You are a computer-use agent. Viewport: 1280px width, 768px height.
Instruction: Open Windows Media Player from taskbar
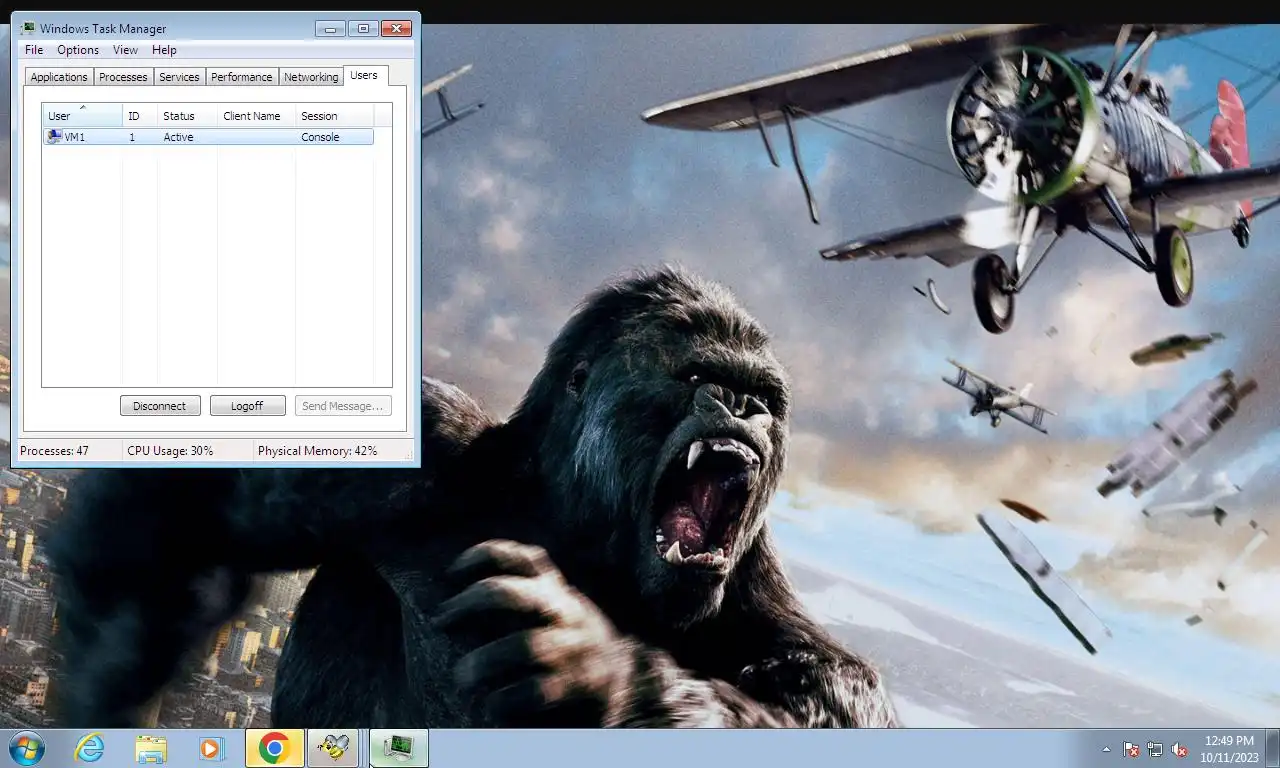coord(211,748)
